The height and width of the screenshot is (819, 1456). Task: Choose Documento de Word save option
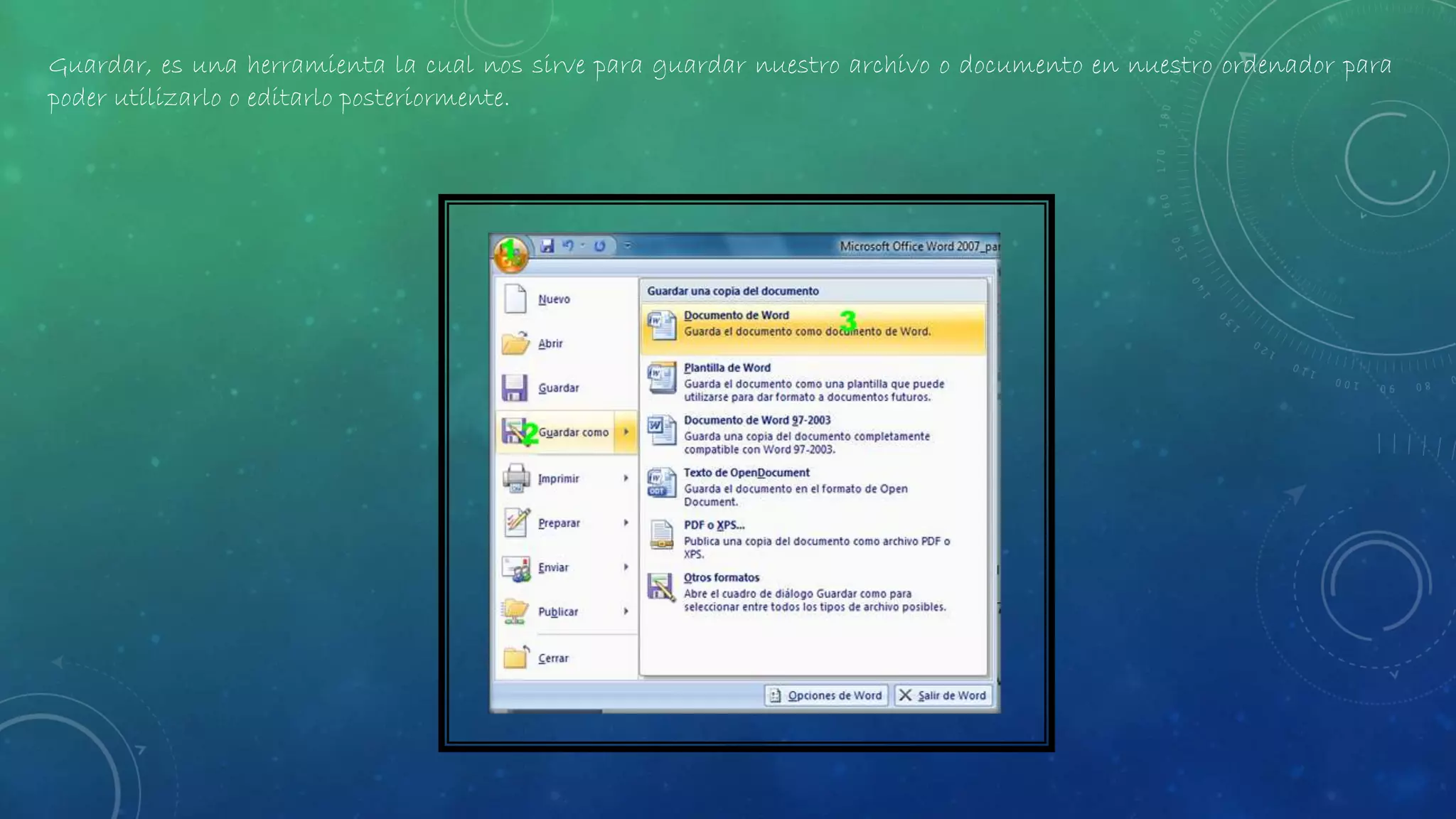813,329
